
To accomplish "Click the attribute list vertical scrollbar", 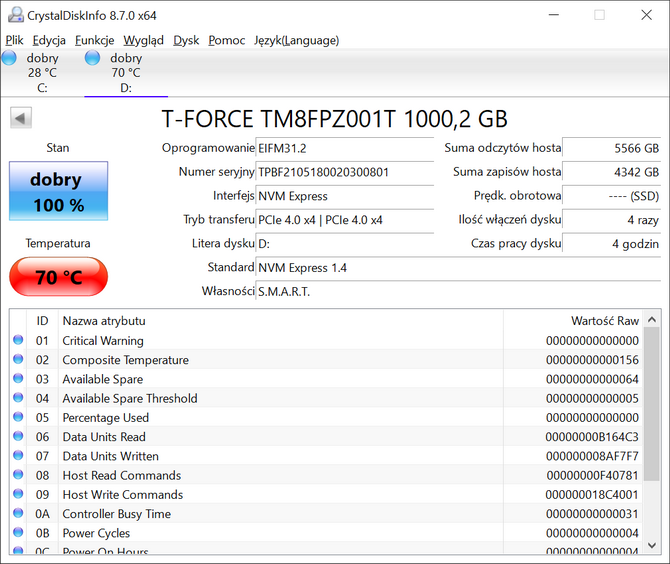I will [651, 430].
